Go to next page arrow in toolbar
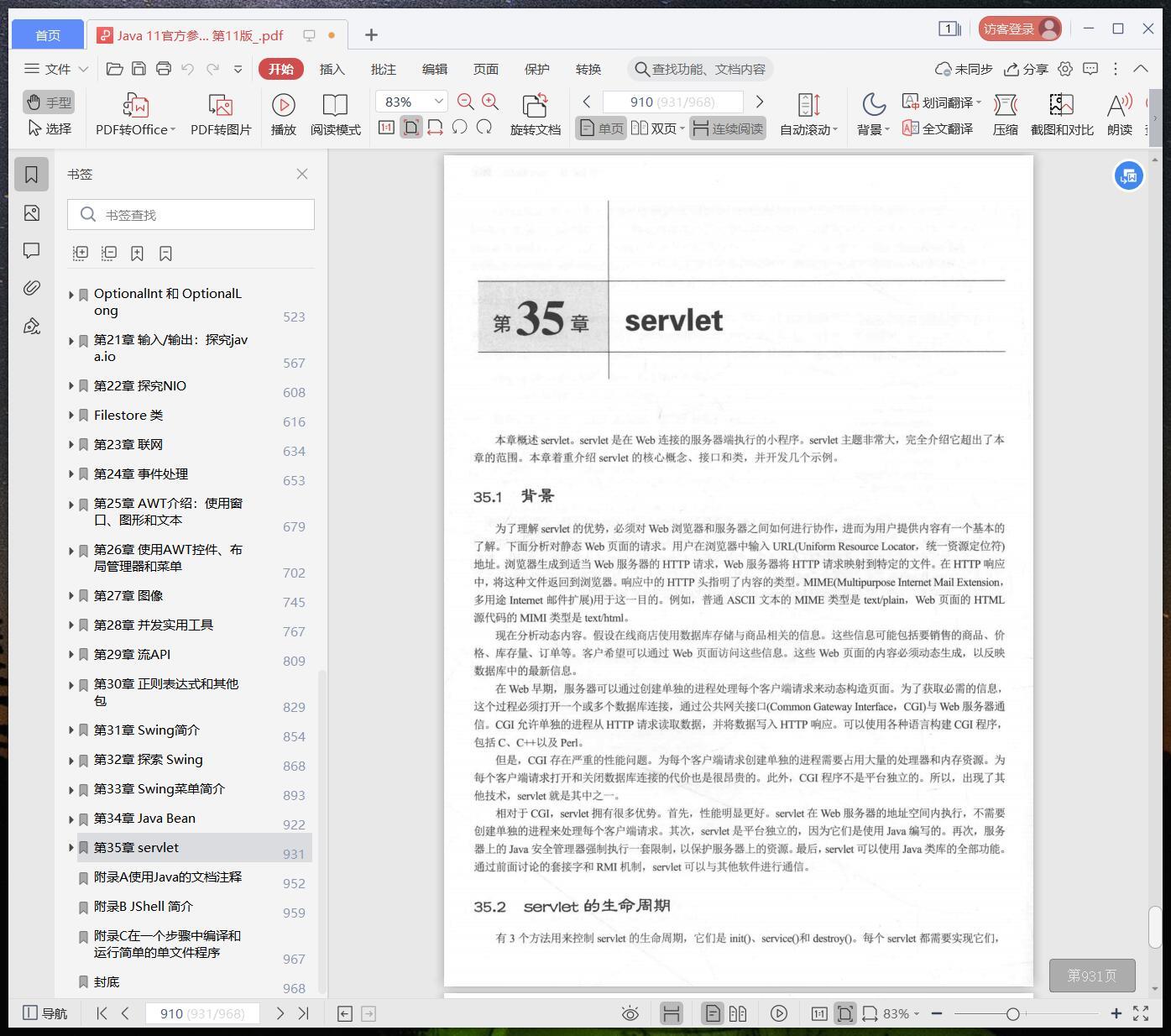Image resolution: width=1171 pixels, height=1036 pixels. 760,102
